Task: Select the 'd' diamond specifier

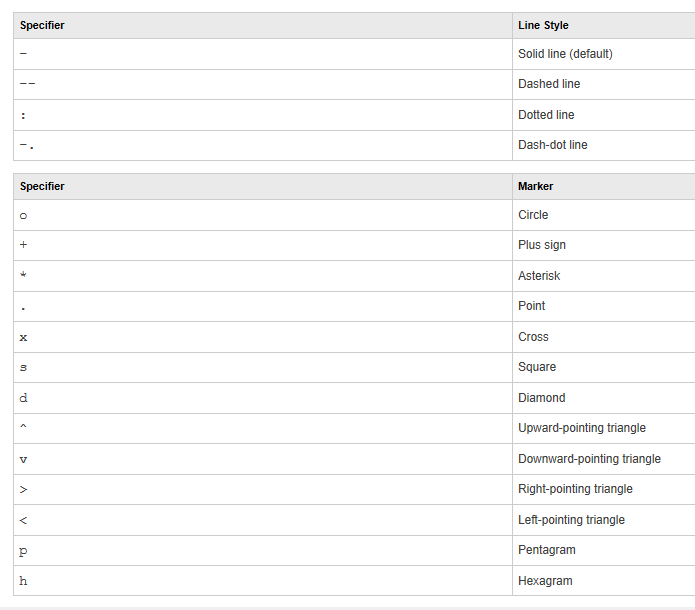Action: [x=23, y=398]
